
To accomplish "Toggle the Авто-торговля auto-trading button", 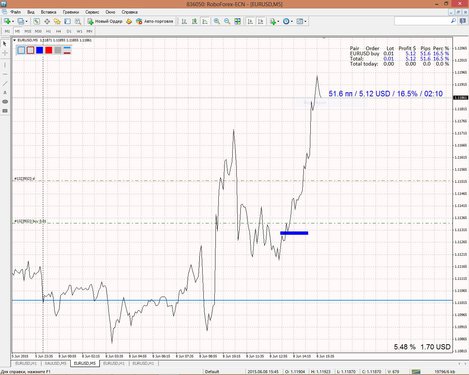I will click(155, 21).
